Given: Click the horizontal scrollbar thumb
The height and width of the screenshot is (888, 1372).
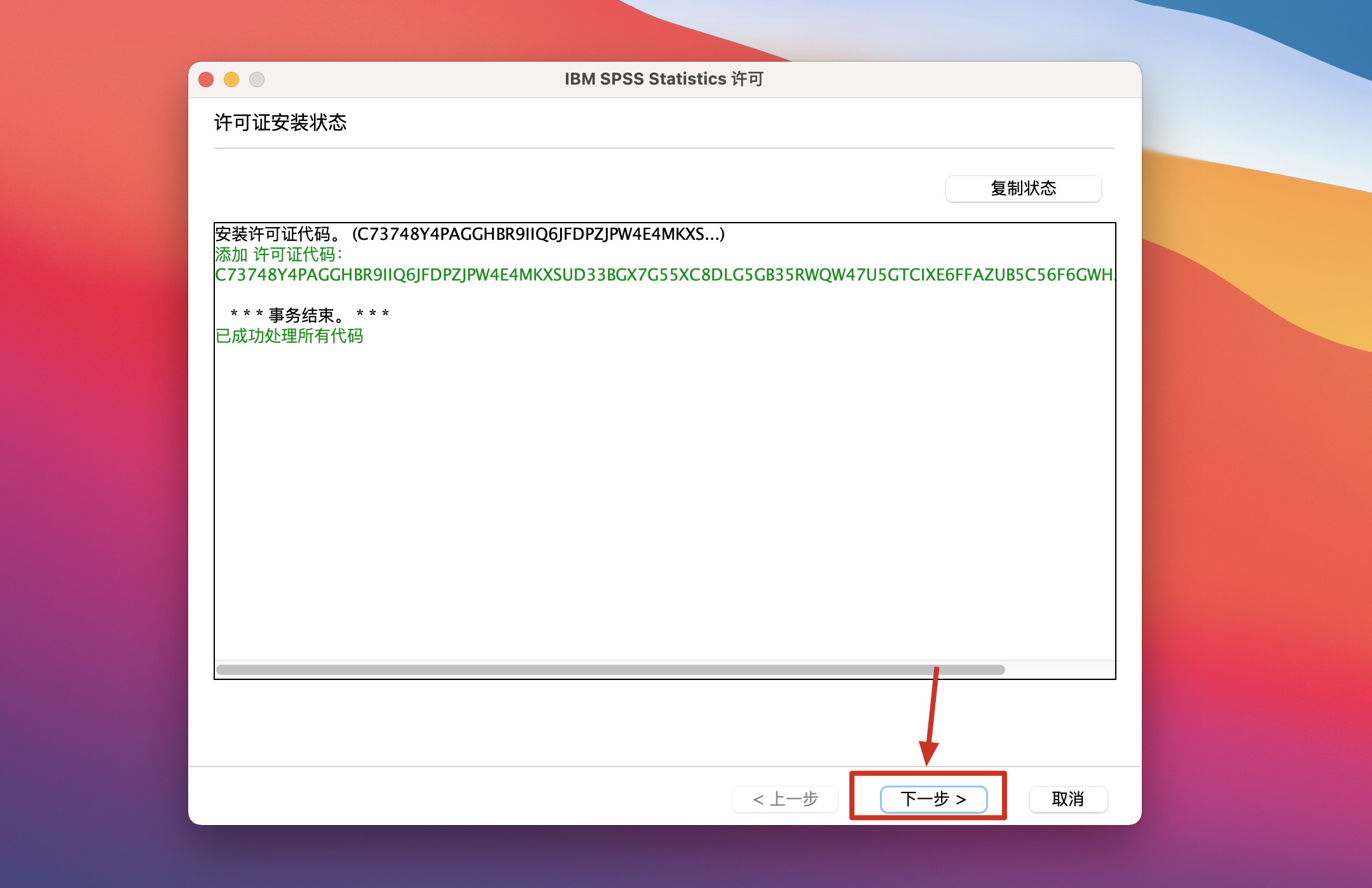Looking at the screenshot, I should (x=610, y=669).
